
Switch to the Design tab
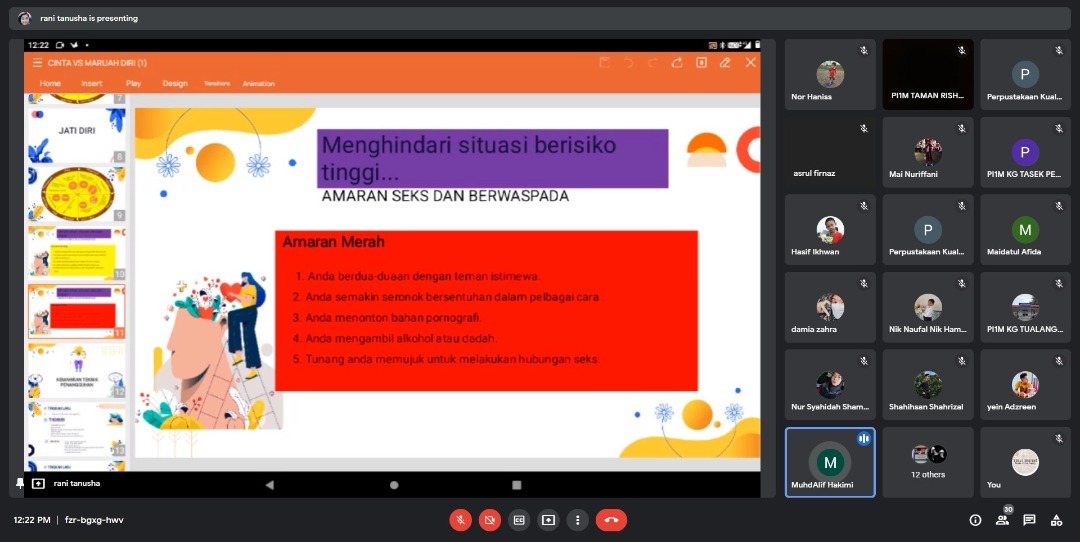(x=175, y=84)
